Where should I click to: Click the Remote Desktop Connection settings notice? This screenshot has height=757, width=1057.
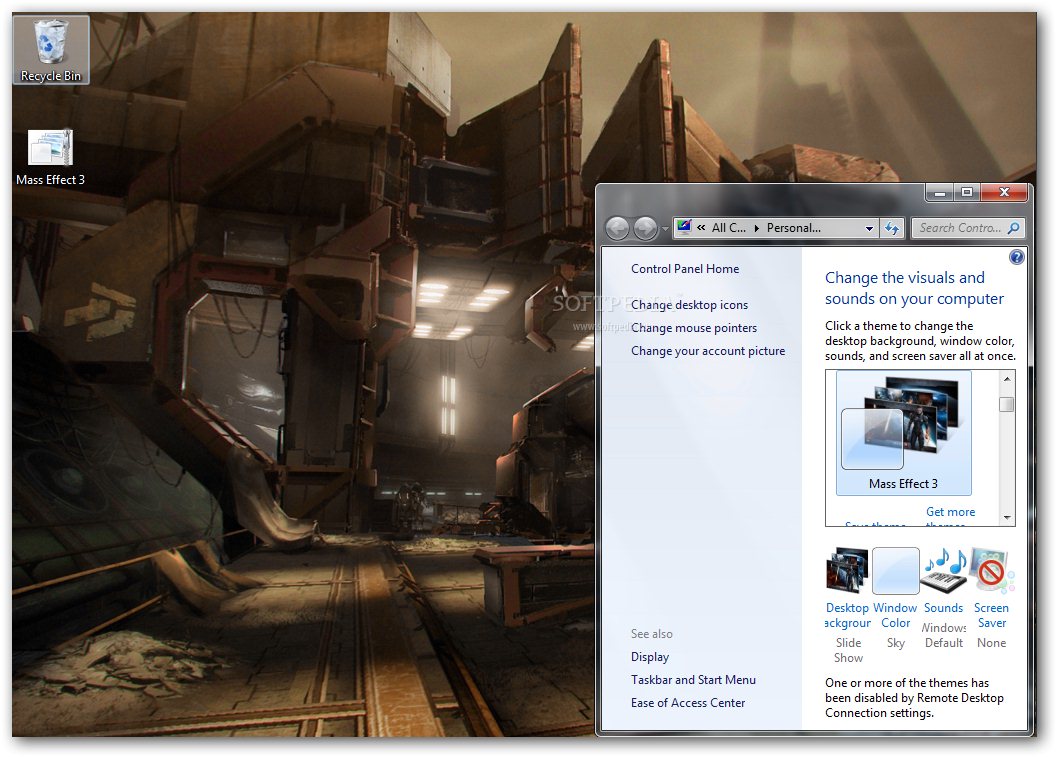914,698
